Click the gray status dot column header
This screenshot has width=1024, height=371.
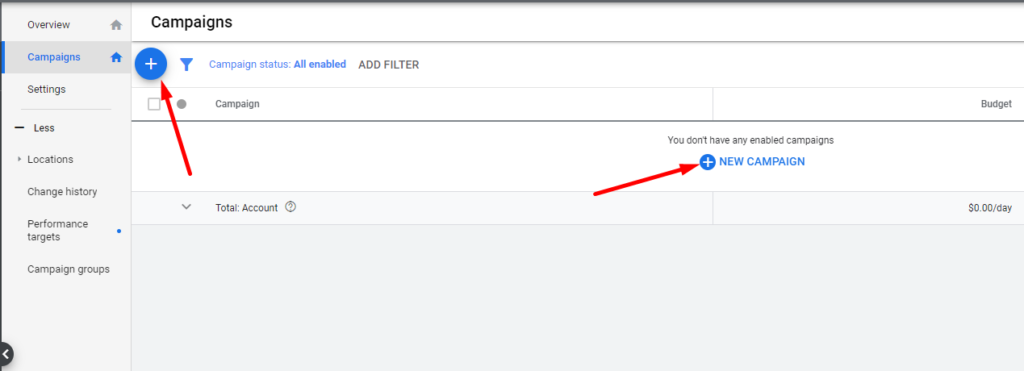click(x=182, y=104)
